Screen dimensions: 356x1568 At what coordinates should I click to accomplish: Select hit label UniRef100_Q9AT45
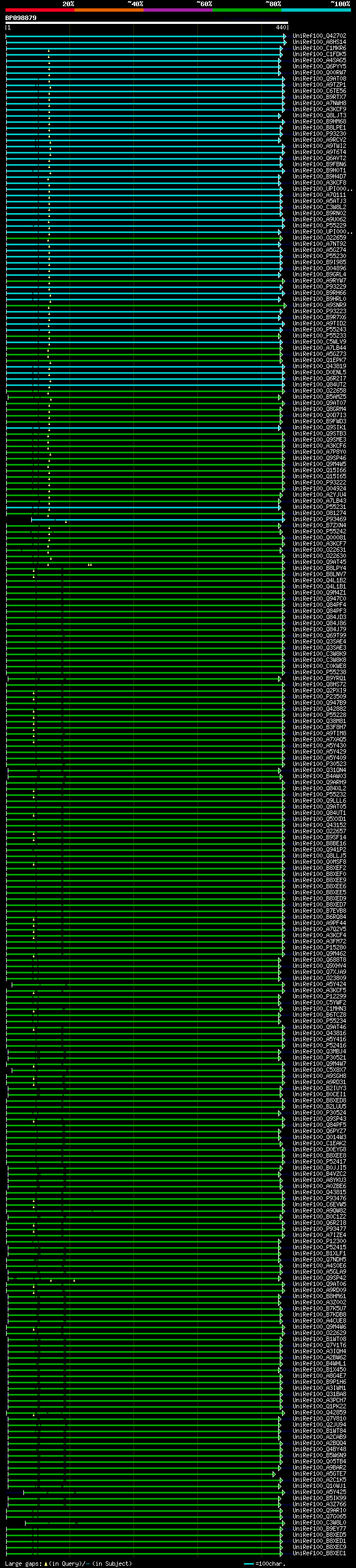click(x=319, y=562)
